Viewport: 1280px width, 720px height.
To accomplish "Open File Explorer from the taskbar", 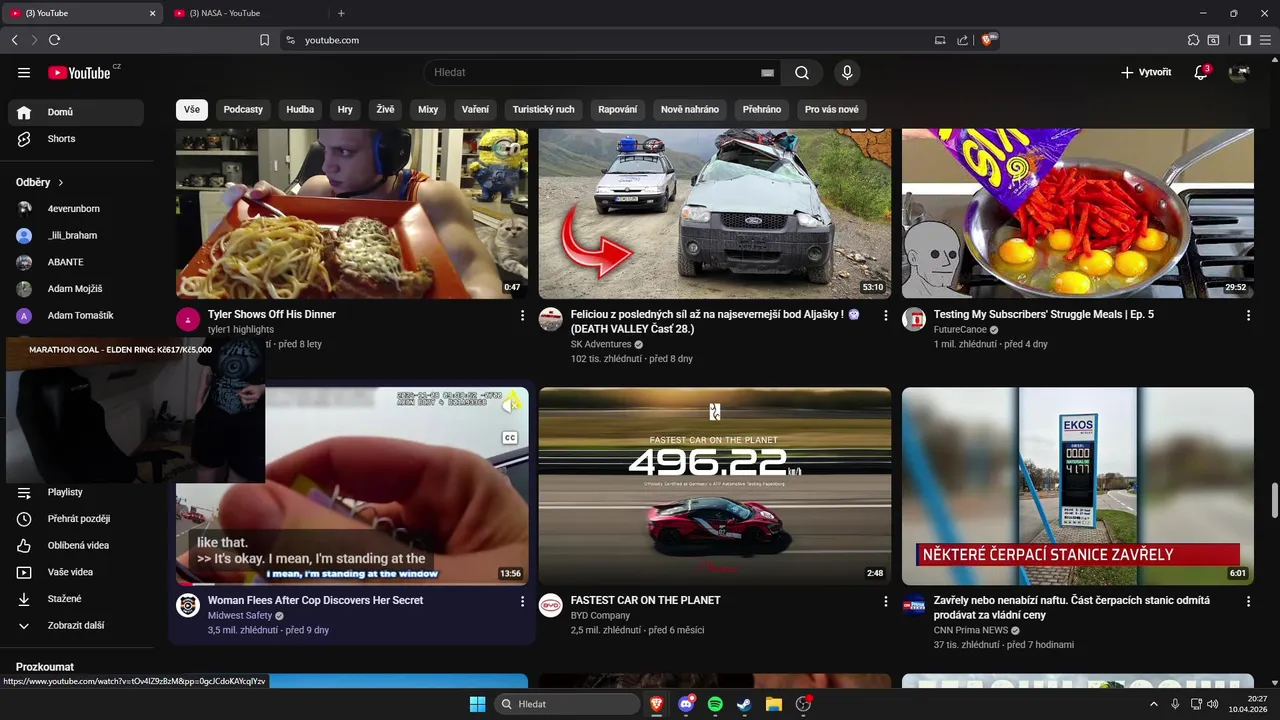I will (773, 704).
